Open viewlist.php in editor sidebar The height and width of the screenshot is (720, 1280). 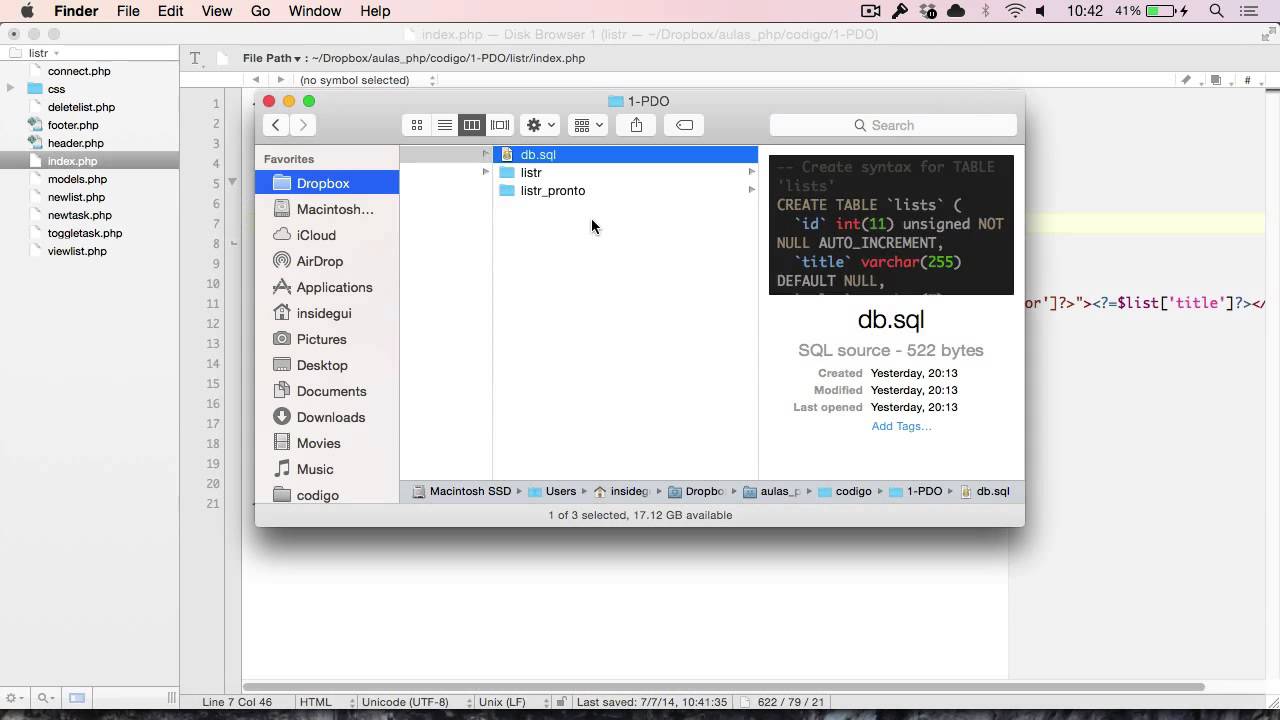click(77, 251)
